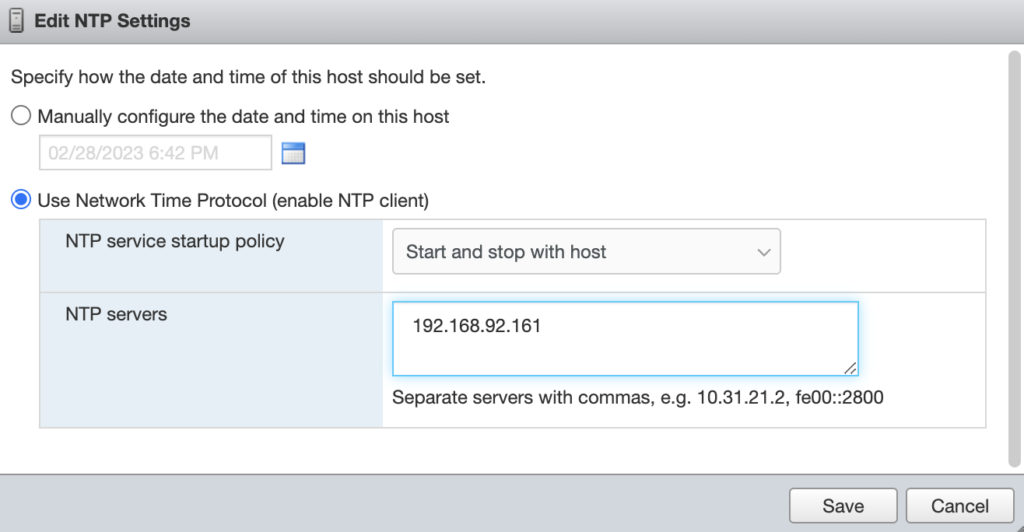The width and height of the screenshot is (1024, 532).
Task: Click the NTP servers text area
Action: 624,338
